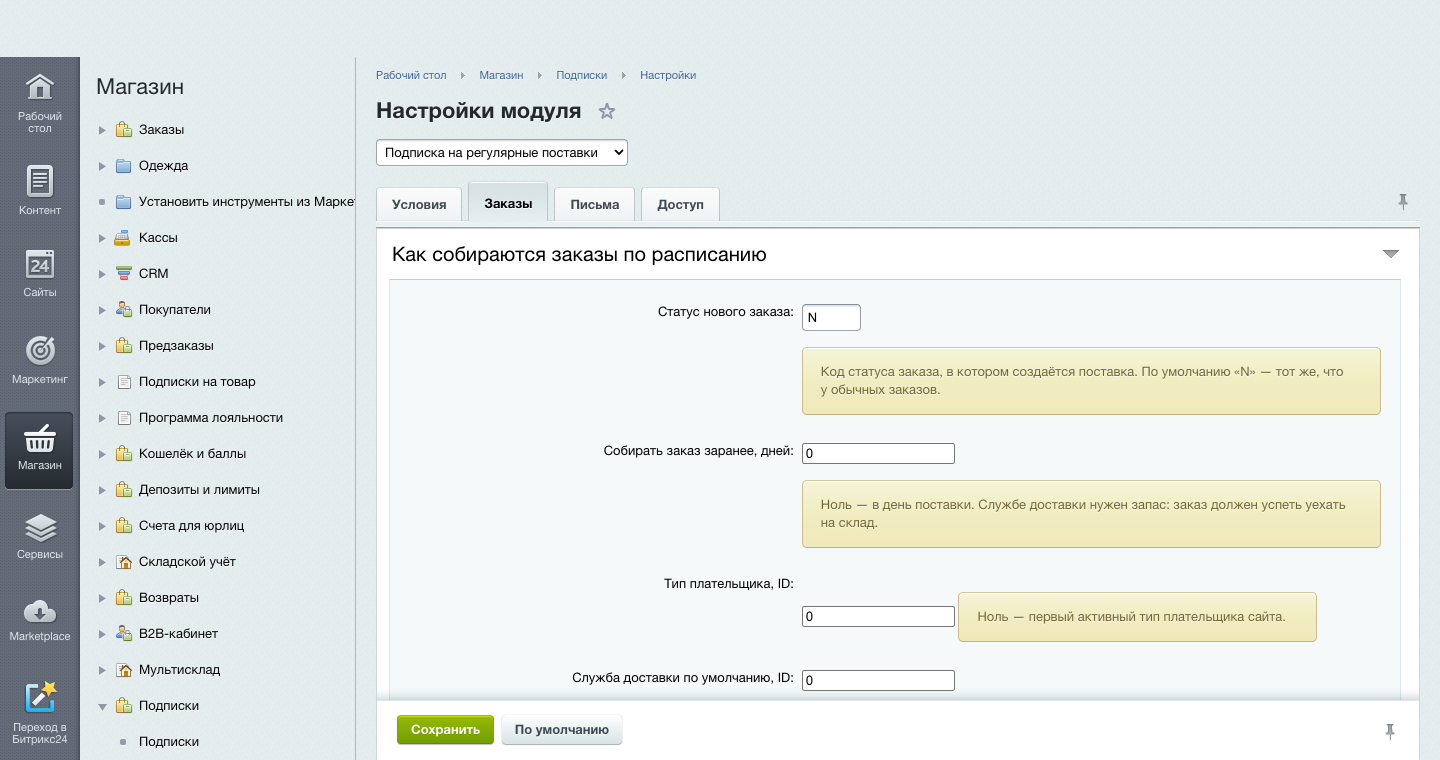Switch to the Письма tab
Image resolution: width=1440 pixels, height=760 pixels.
[595, 204]
